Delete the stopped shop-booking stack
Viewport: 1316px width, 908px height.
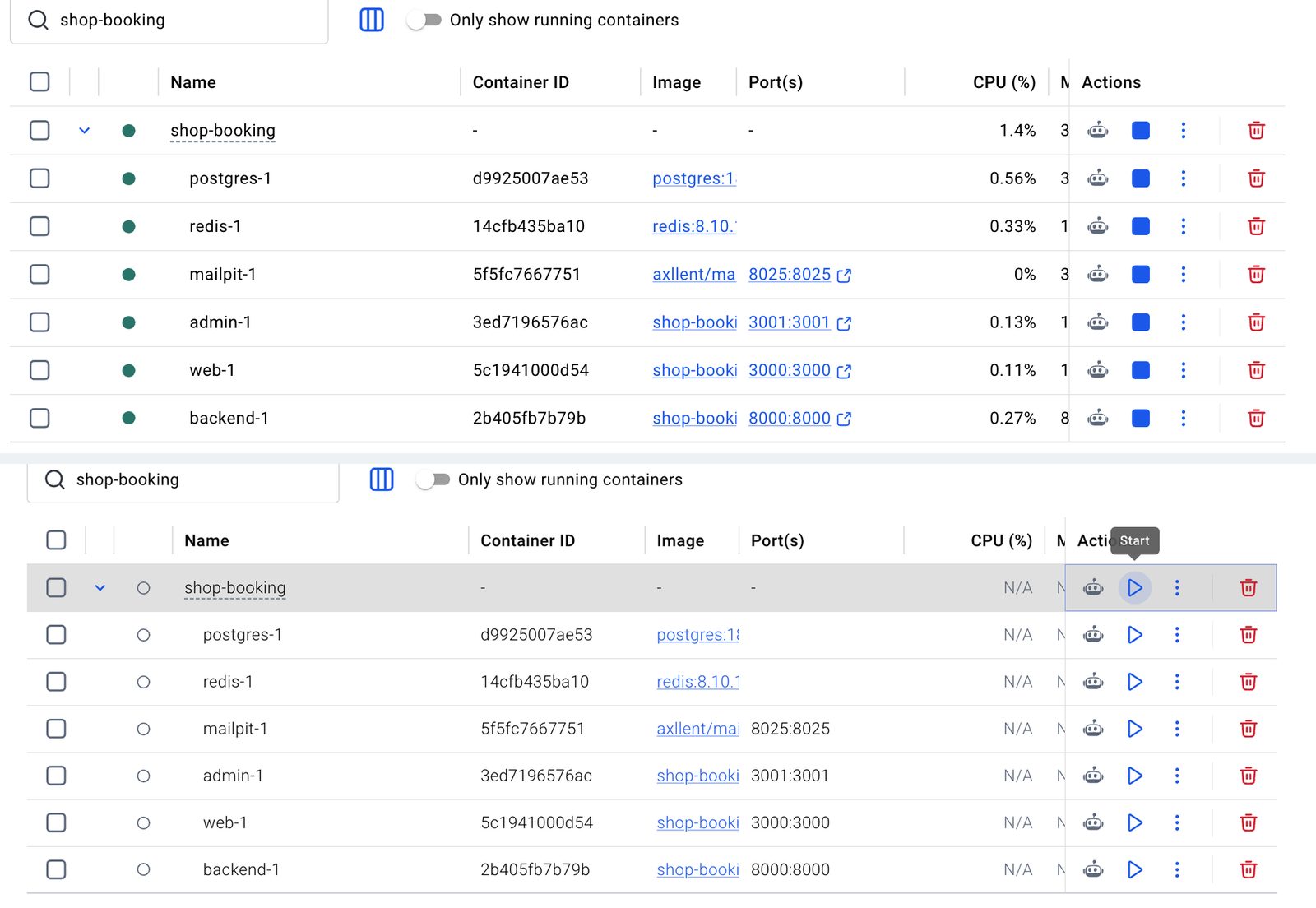coord(1248,587)
